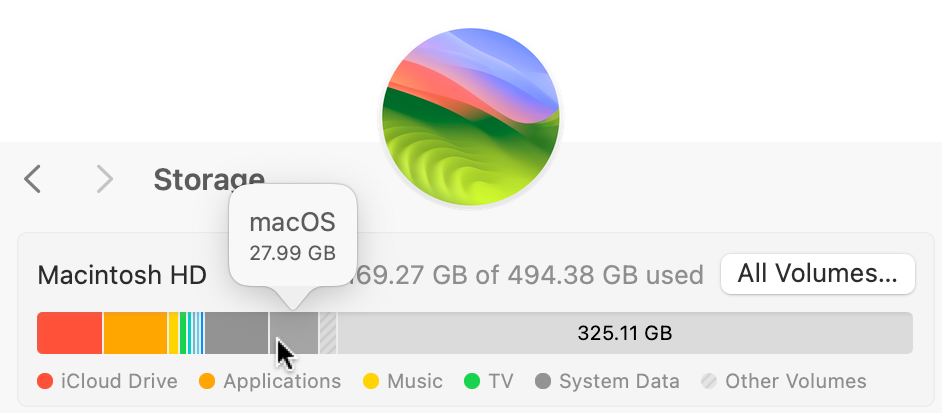The image size is (942, 413).
Task: Click the gray System Data legend dot
Action: (x=544, y=381)
